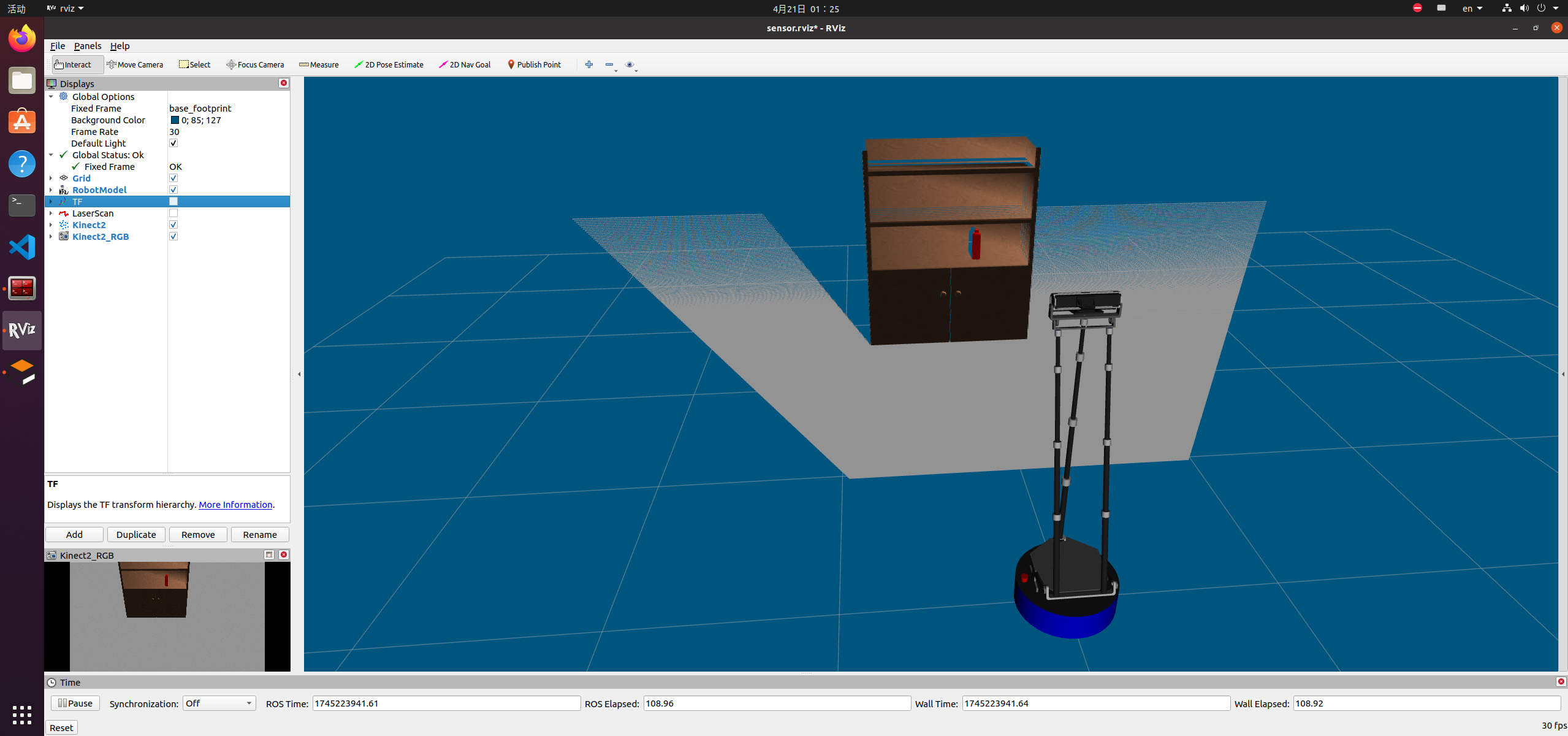Activate the Focus Camera tool

click(x=255, y=64)
